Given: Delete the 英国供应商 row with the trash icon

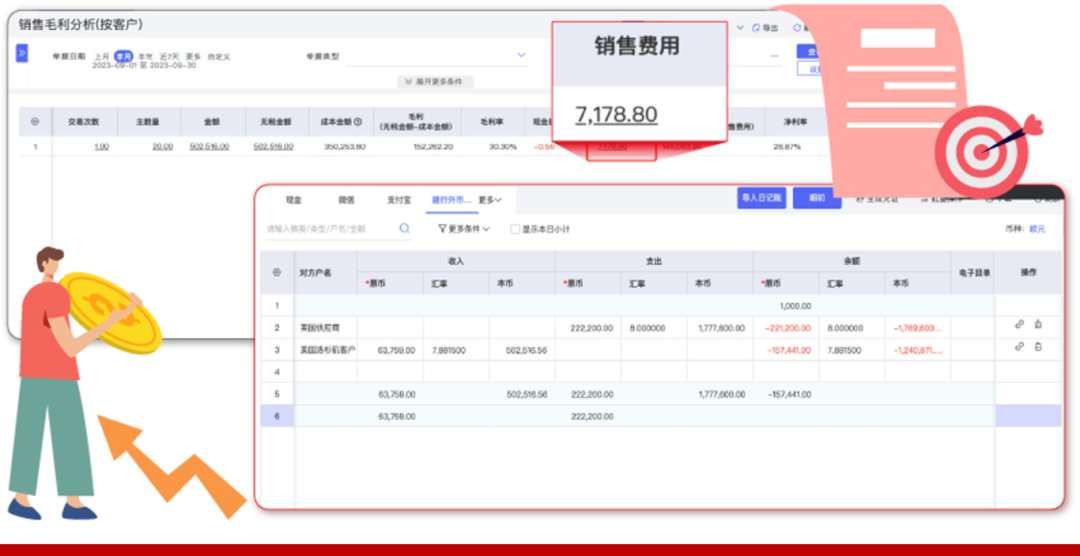Looking at the screenshot, I should 1038,325.
